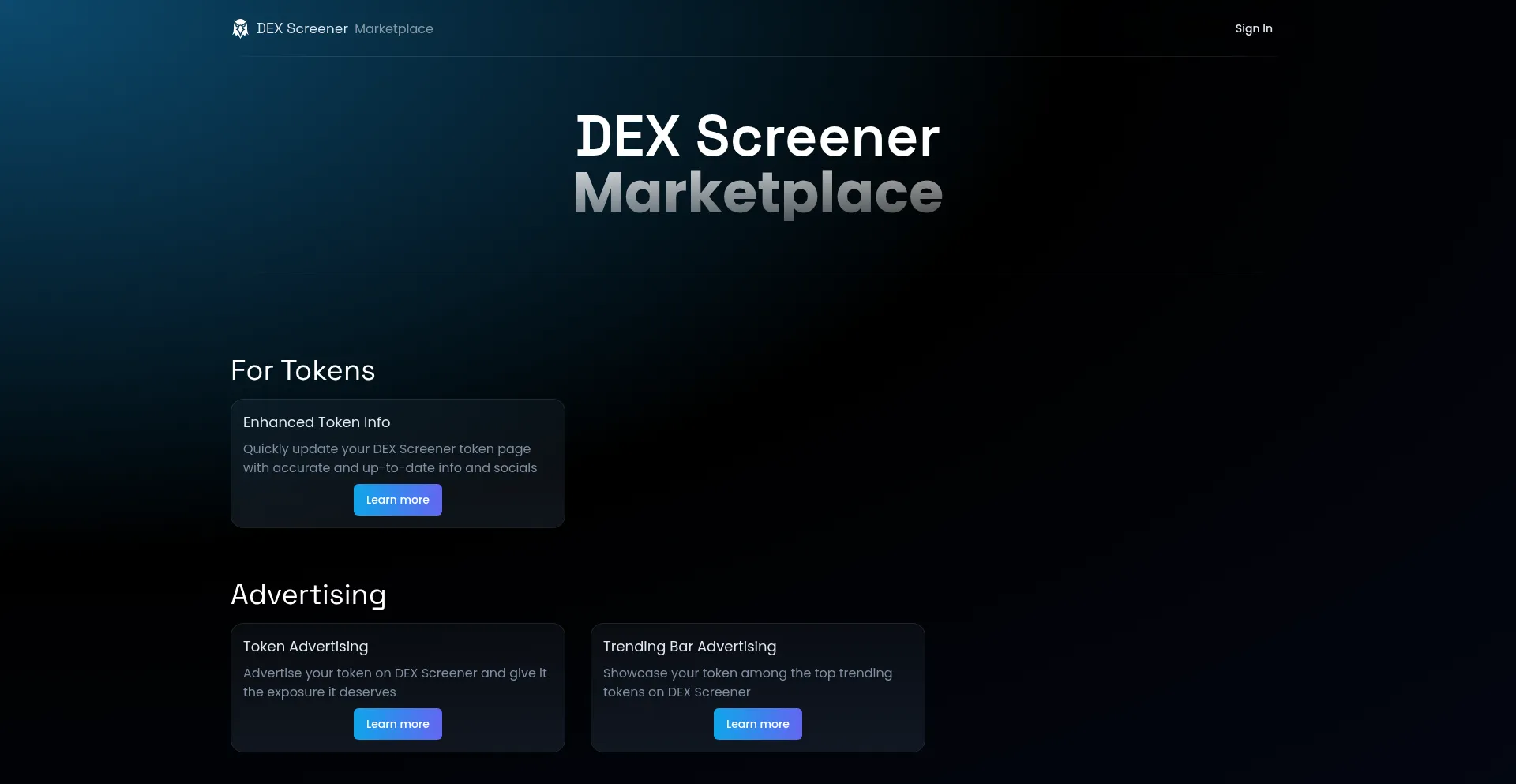Click the Trending Bar Advertising card title
The width and height of the screenshot is (1516, 784).
point(689,647)
